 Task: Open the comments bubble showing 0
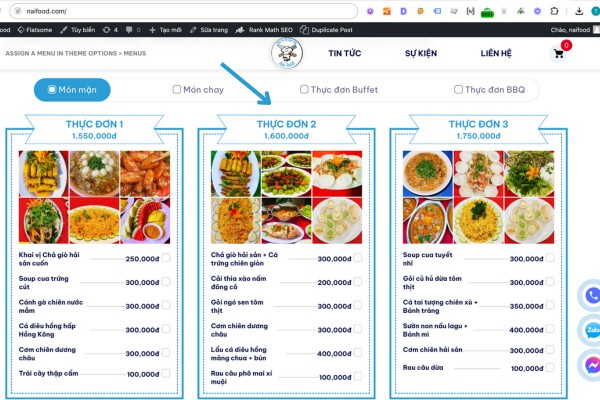pos(133,29)
